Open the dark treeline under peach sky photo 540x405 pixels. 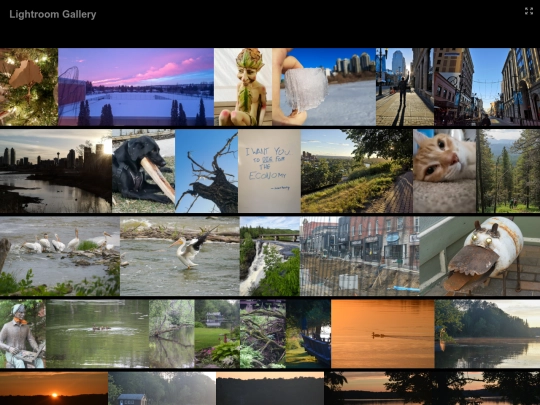(270, 388)
